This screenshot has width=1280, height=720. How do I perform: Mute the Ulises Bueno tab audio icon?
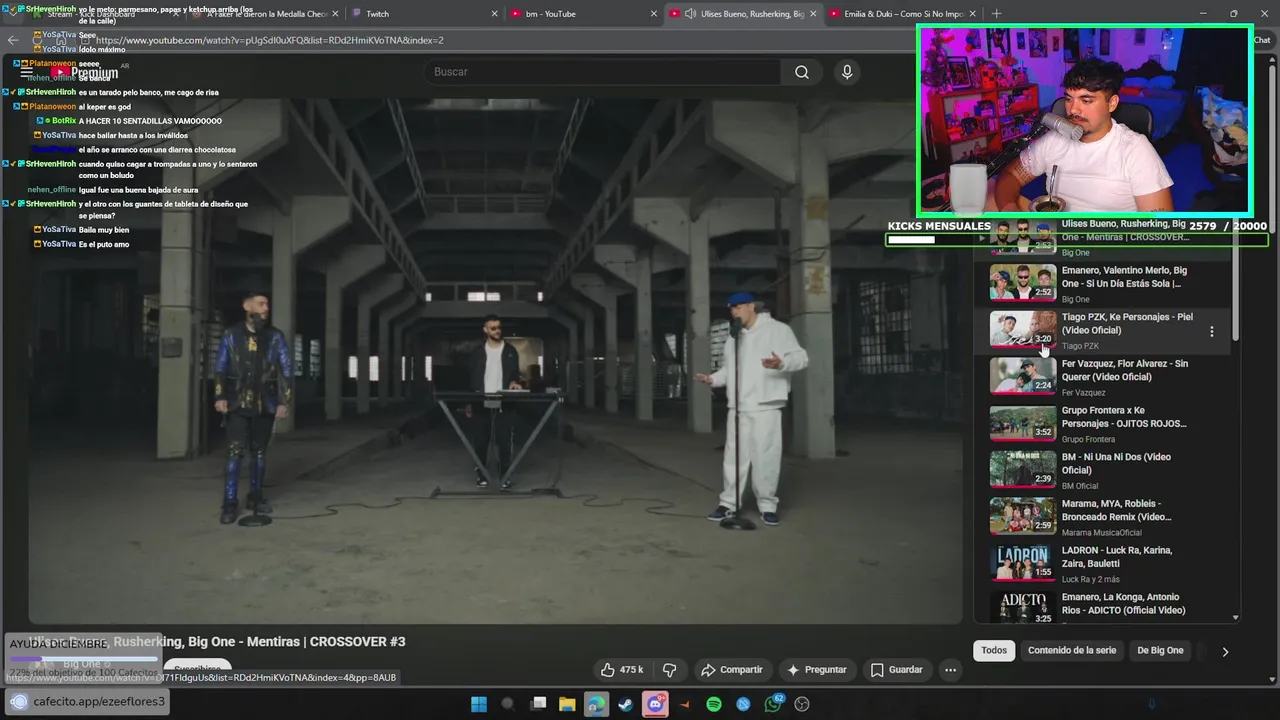690,14
